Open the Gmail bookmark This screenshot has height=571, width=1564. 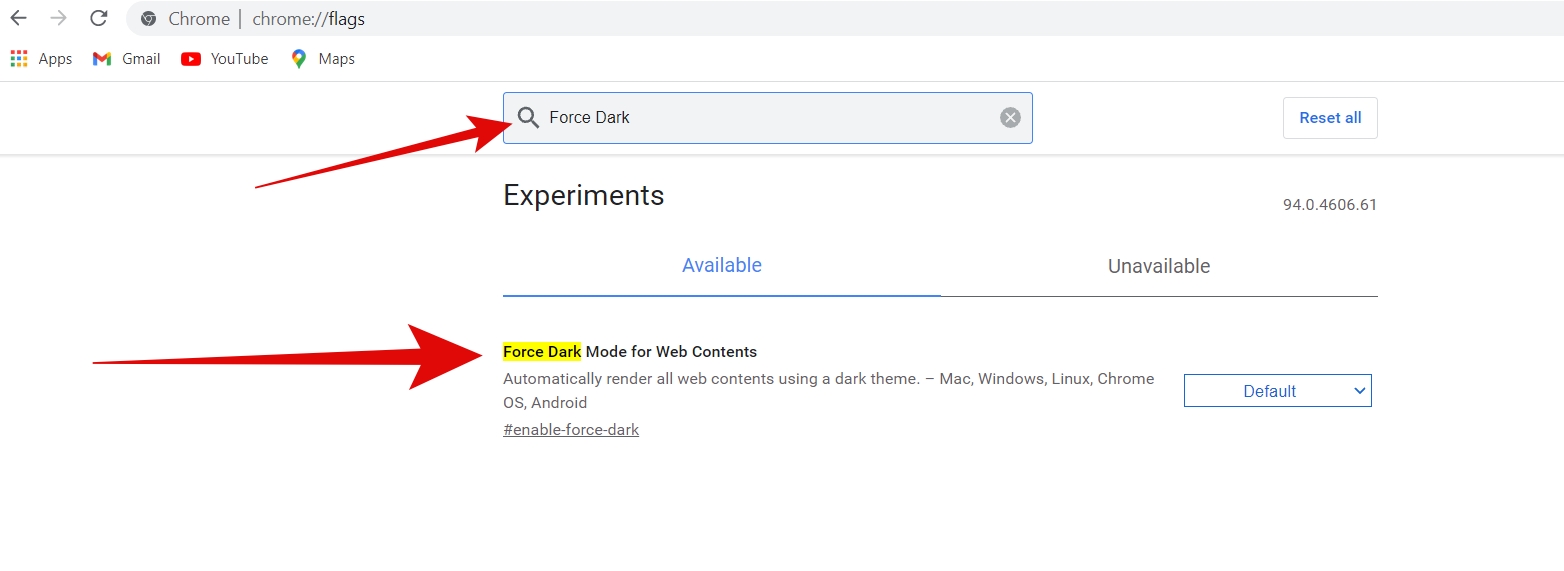pyautogui.click(x=126, y=59)
